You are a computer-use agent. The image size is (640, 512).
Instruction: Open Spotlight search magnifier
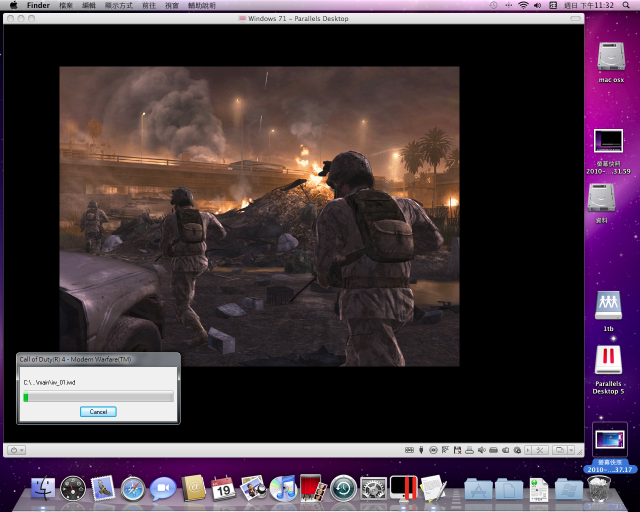click(x=626, y=5)
